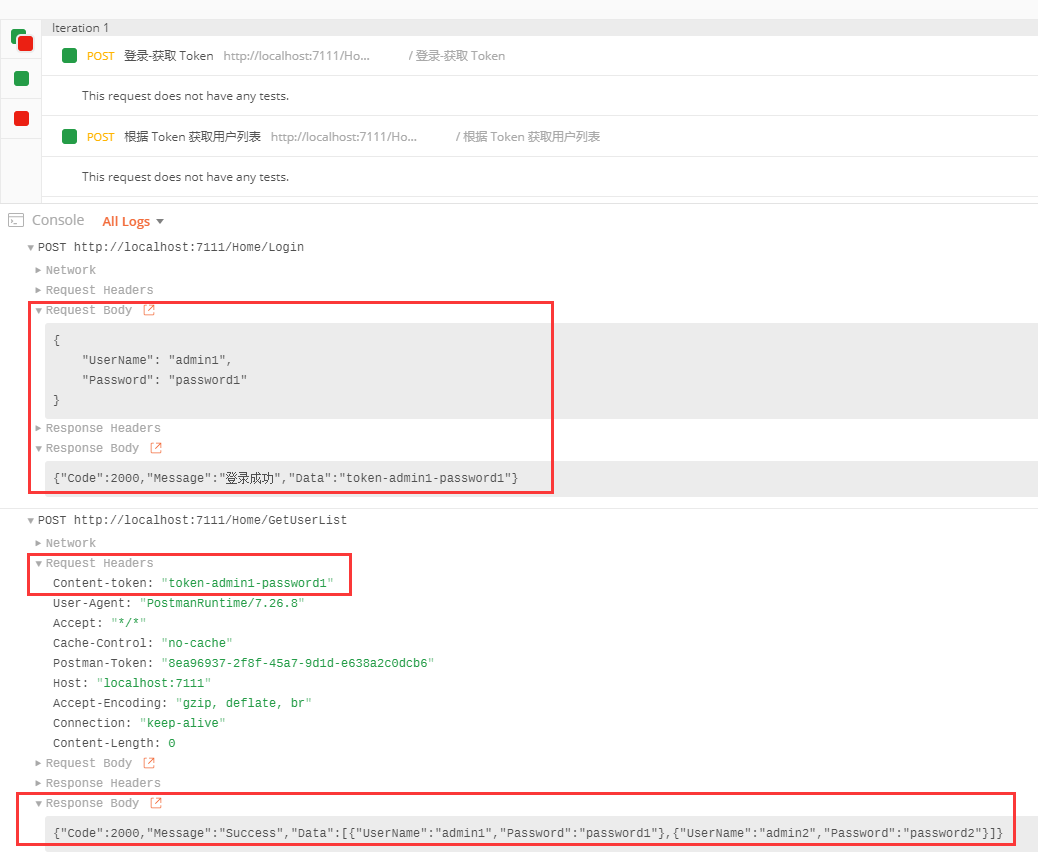
Task: Click the Console panel icon
Action: tap(15, 220)
